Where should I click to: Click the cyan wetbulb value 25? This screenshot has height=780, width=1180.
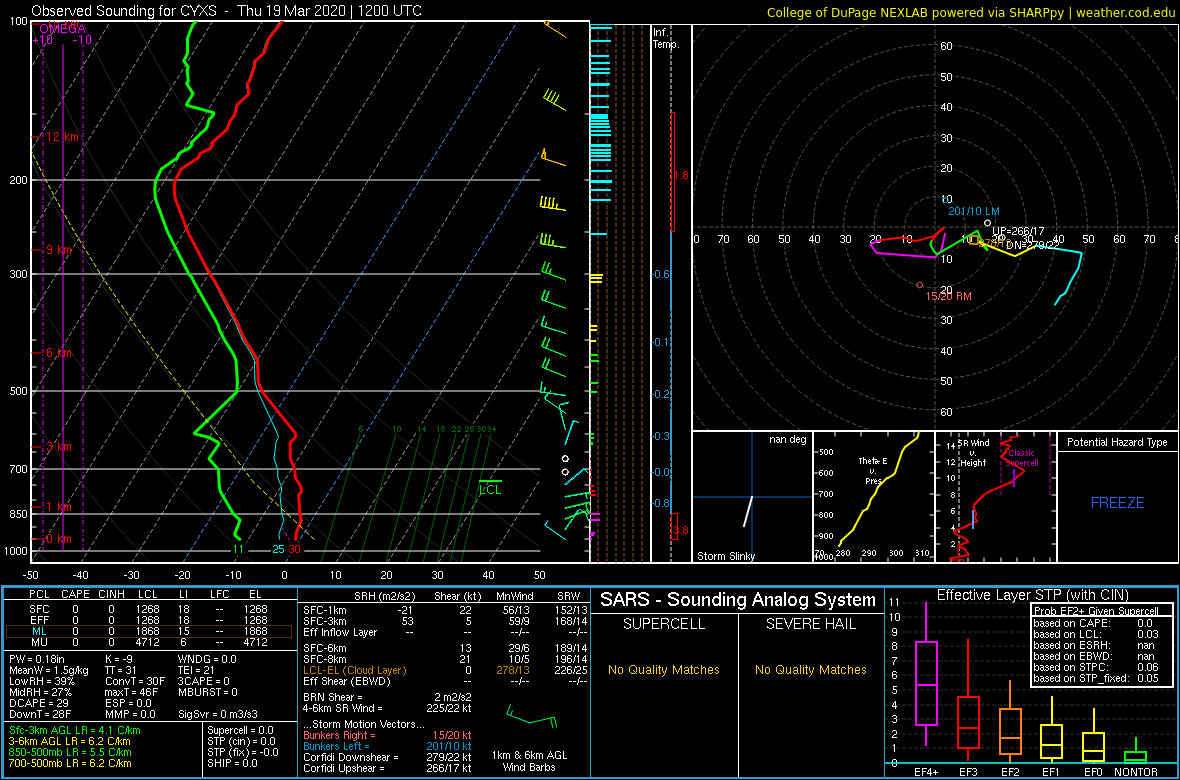coord(278,549)
